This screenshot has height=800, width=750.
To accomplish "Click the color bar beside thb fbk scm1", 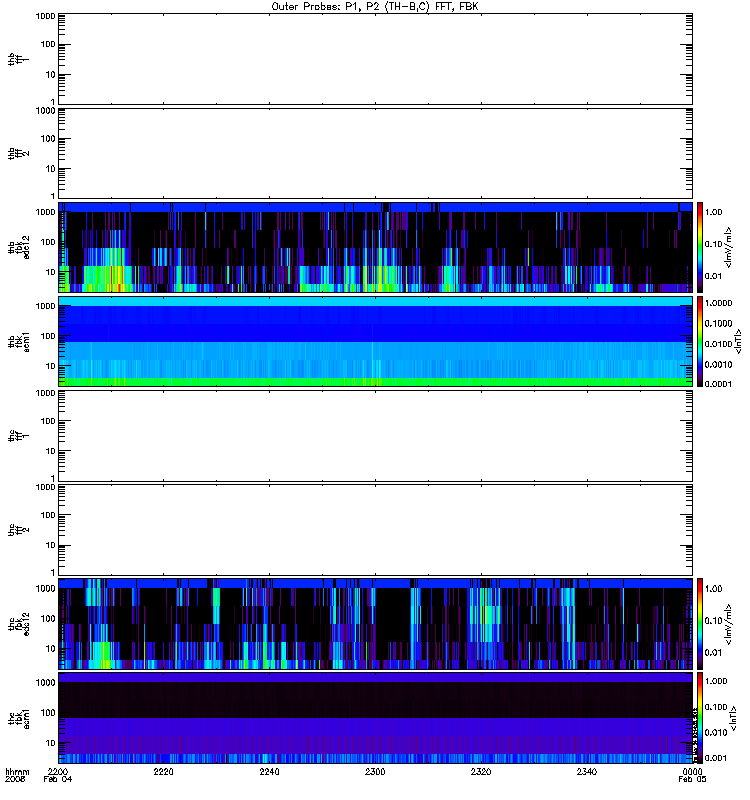I will coord(700,341).
